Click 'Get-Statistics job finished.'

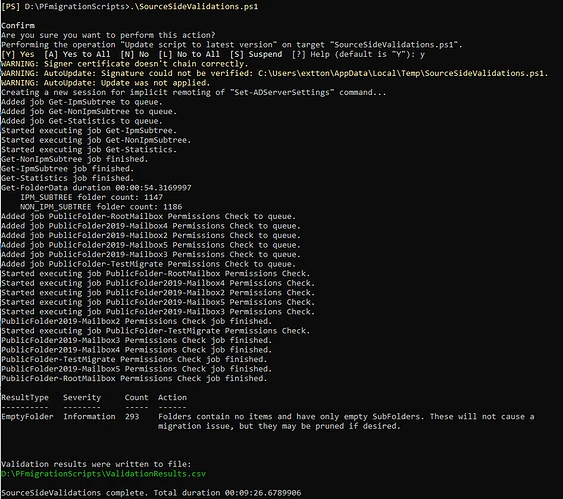click(x=68, y=178)
